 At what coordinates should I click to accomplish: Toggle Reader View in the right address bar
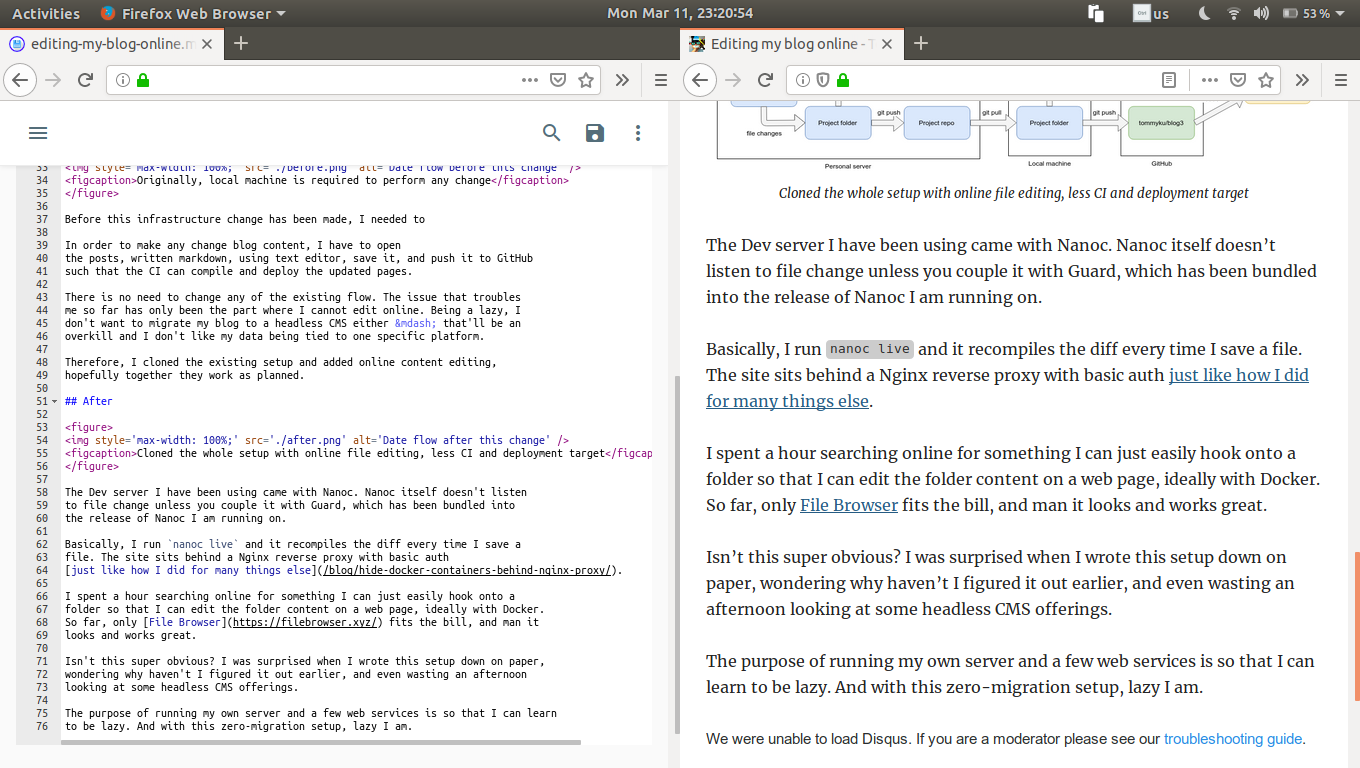1167,79
